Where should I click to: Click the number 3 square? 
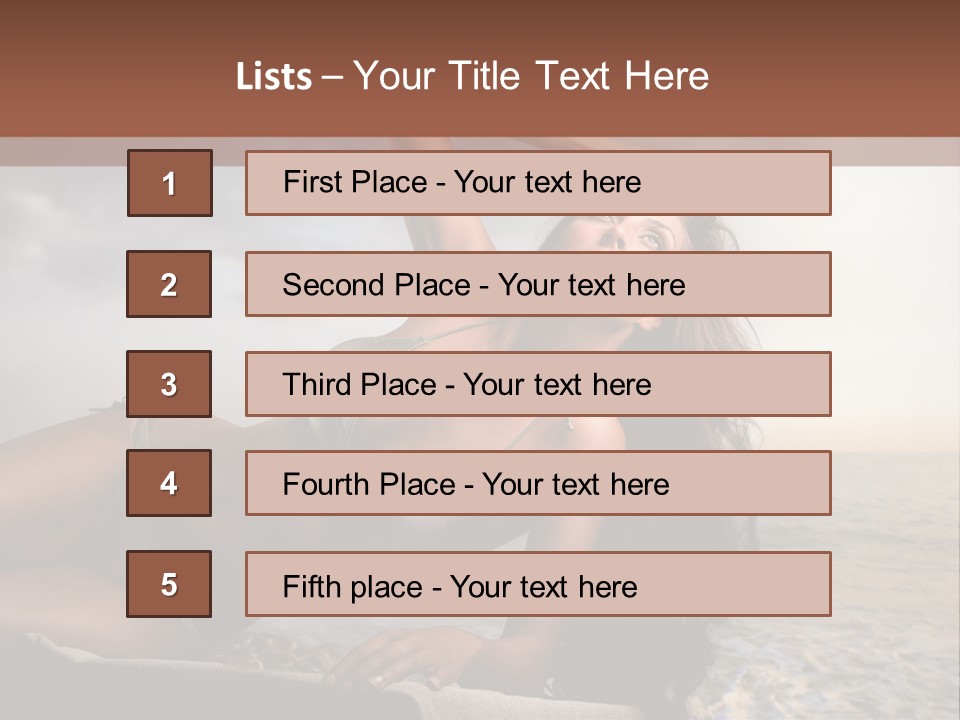169,384
